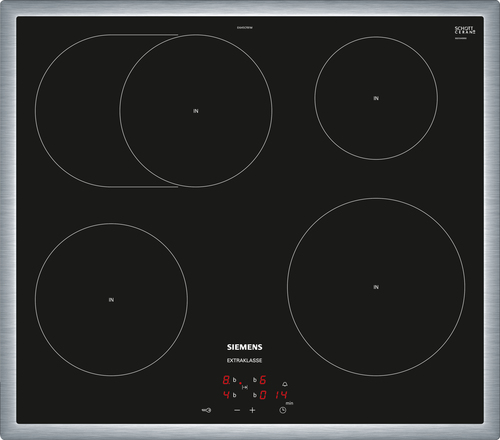Select the red heat display showing 0
This screenshot has width=500, height=440.
click(x=263, y=395)
